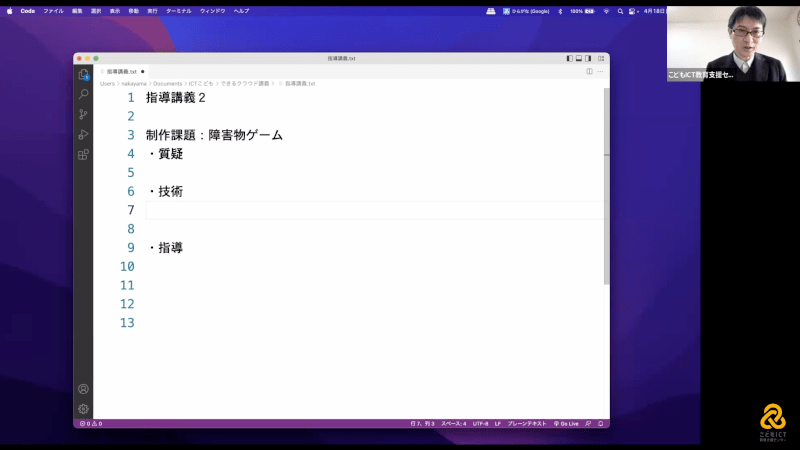Open the Manage gear icon
This screenshot has width=800, height=450.
83,409
